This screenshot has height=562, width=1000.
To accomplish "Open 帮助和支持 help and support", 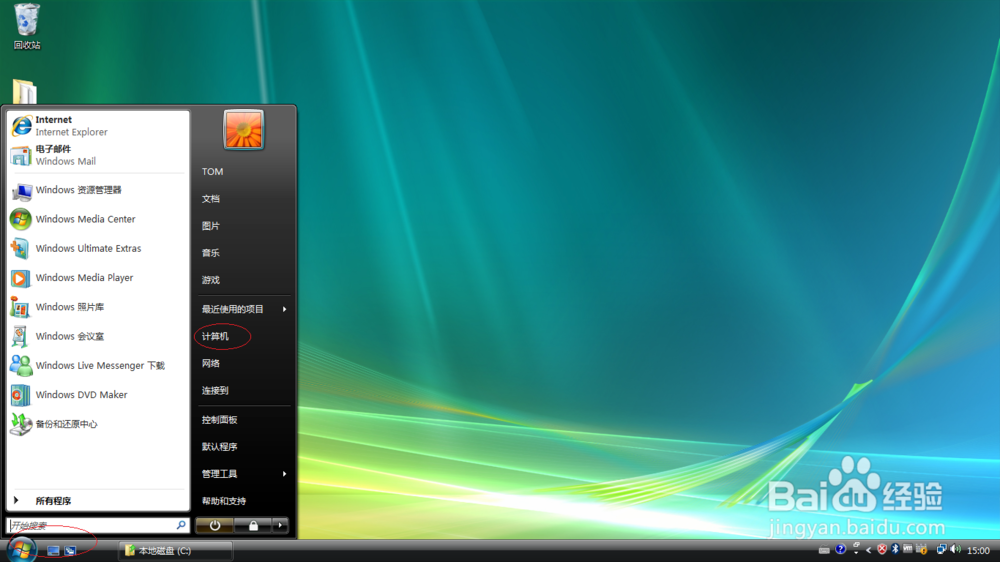I will [224, 501].
